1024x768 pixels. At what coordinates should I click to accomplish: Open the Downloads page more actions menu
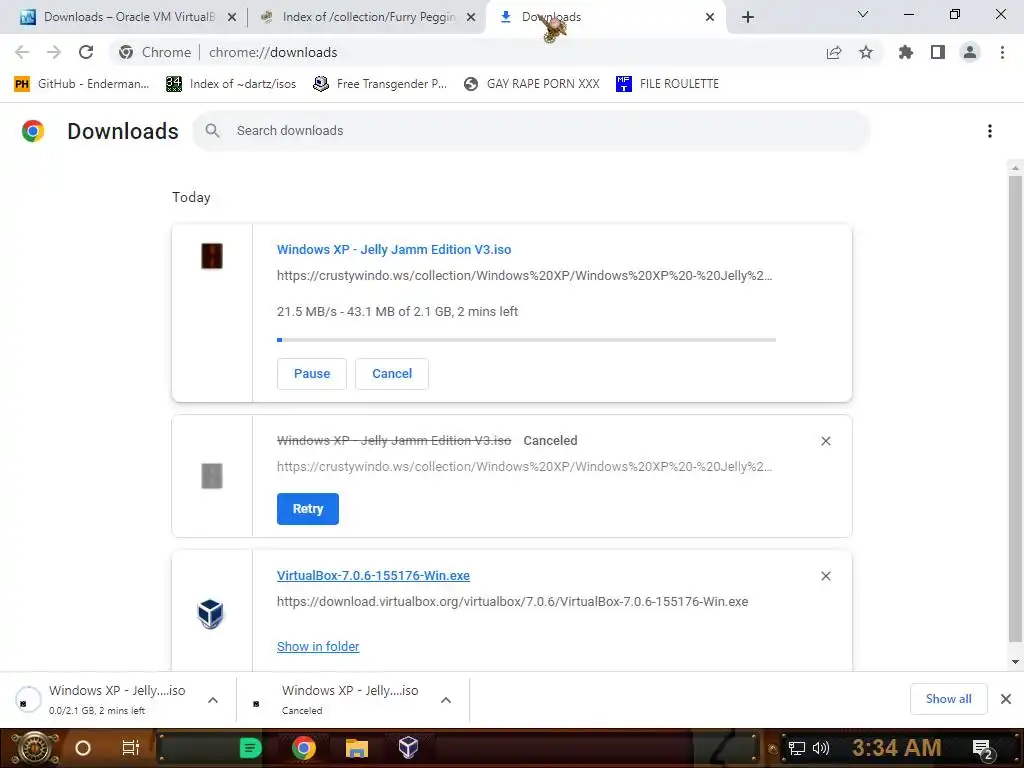coord(990,131)
